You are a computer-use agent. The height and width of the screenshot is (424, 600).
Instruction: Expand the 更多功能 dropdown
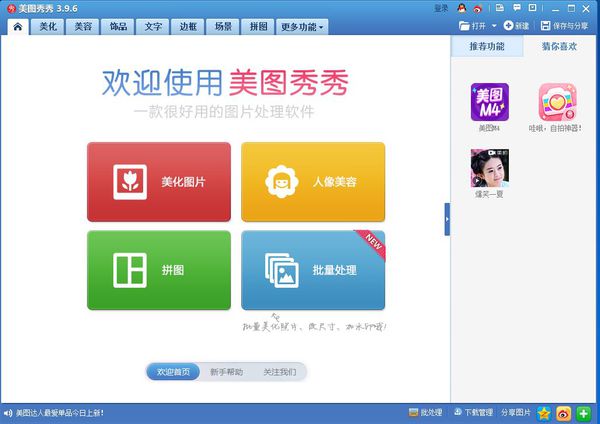tap(302, 27)
